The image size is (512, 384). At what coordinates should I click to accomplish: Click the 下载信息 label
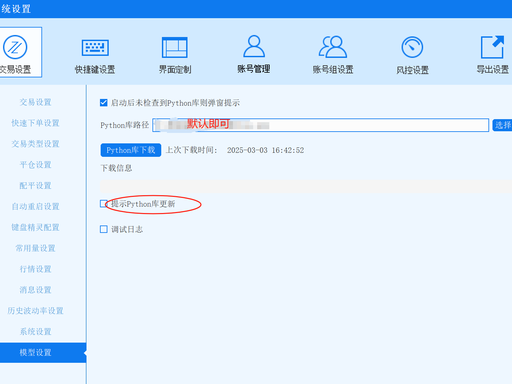pyautogui.click(x=116, y=168)
